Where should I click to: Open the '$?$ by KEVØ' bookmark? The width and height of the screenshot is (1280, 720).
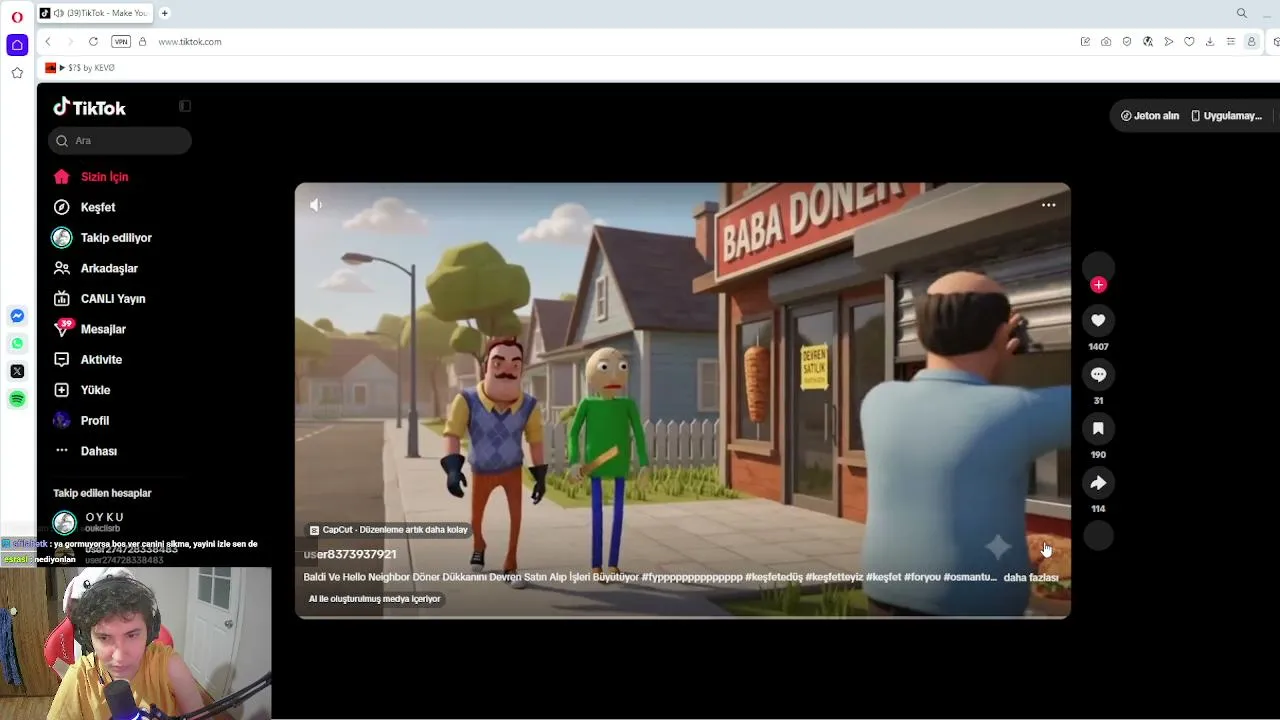(x=80, y=68)
